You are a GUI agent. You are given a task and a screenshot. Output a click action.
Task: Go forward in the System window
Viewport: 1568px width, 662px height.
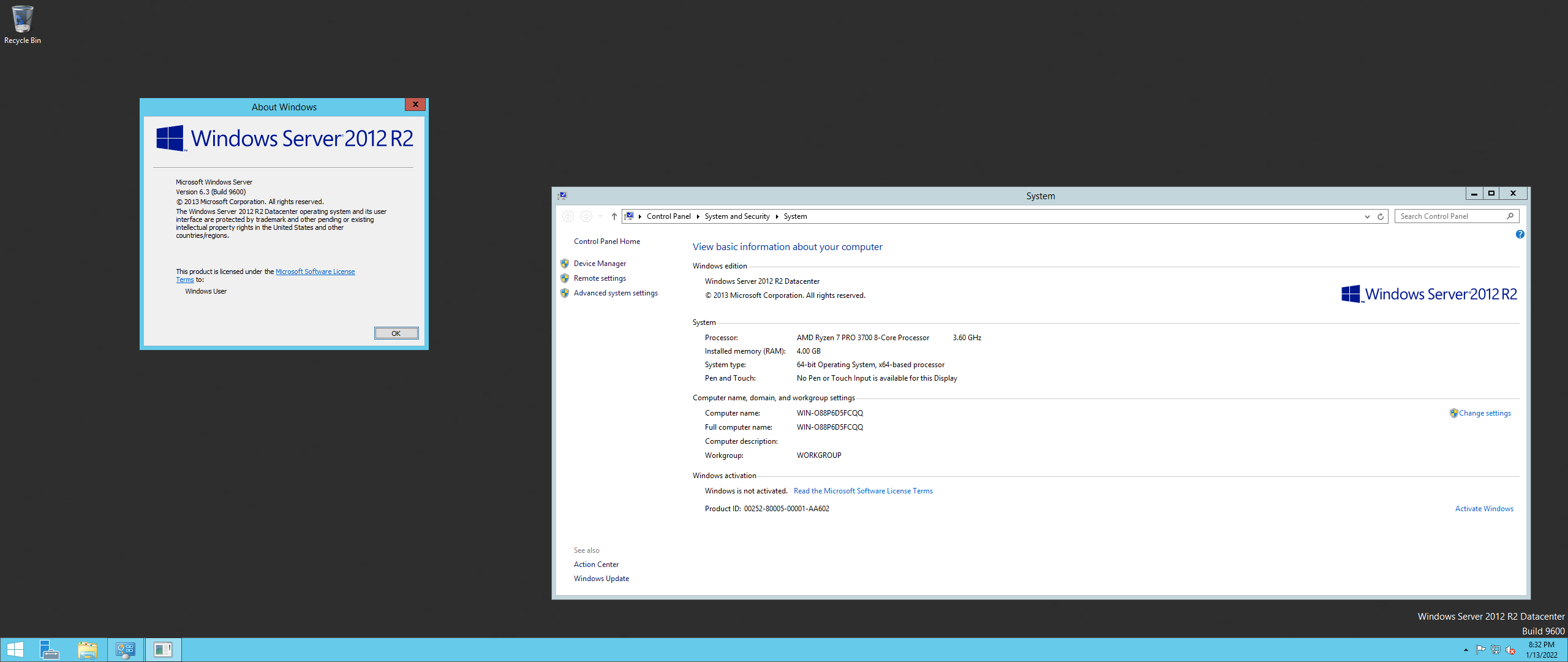tap(586, 216)
